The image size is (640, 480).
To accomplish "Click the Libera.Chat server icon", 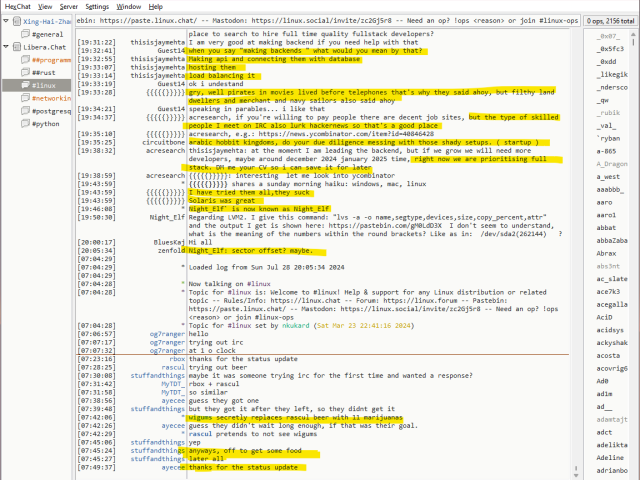I will (x=16, y=47).
